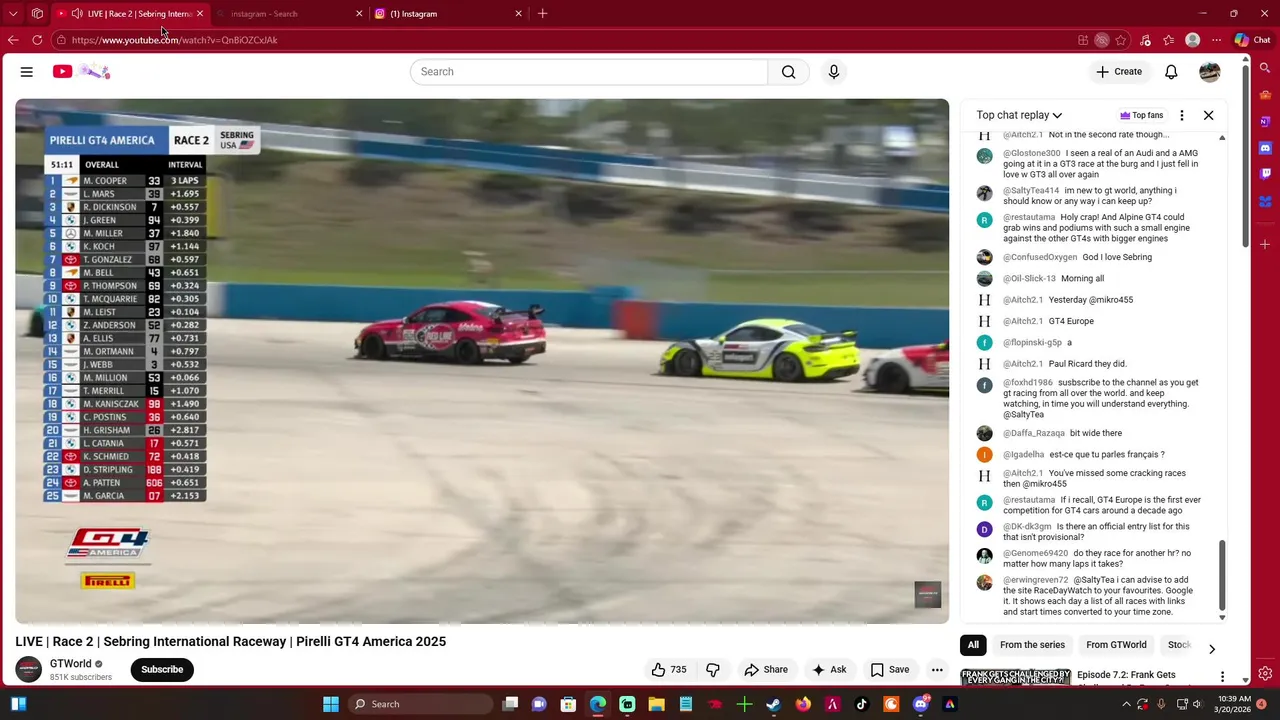Viewport: 1280px width, 720px height.
Task: Open the tab actions menu chevron
Action: coord(13,14)
